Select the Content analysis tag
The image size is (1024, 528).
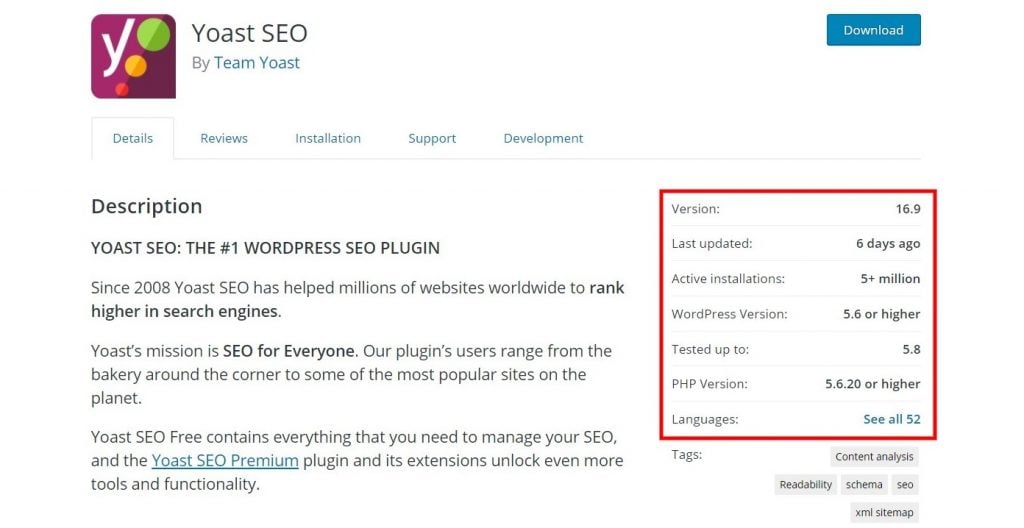coord(874,457)
